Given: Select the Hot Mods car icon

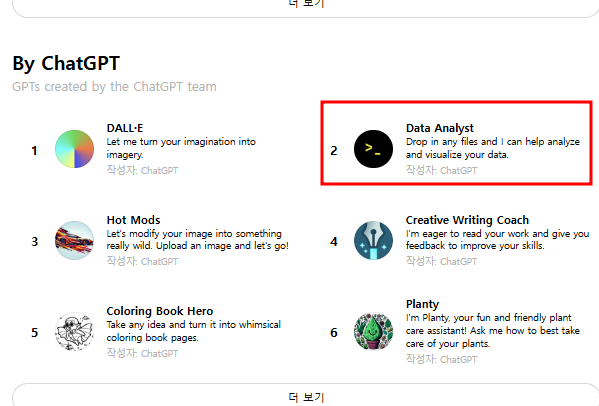Looking at the screenshot, I should 74,241.
